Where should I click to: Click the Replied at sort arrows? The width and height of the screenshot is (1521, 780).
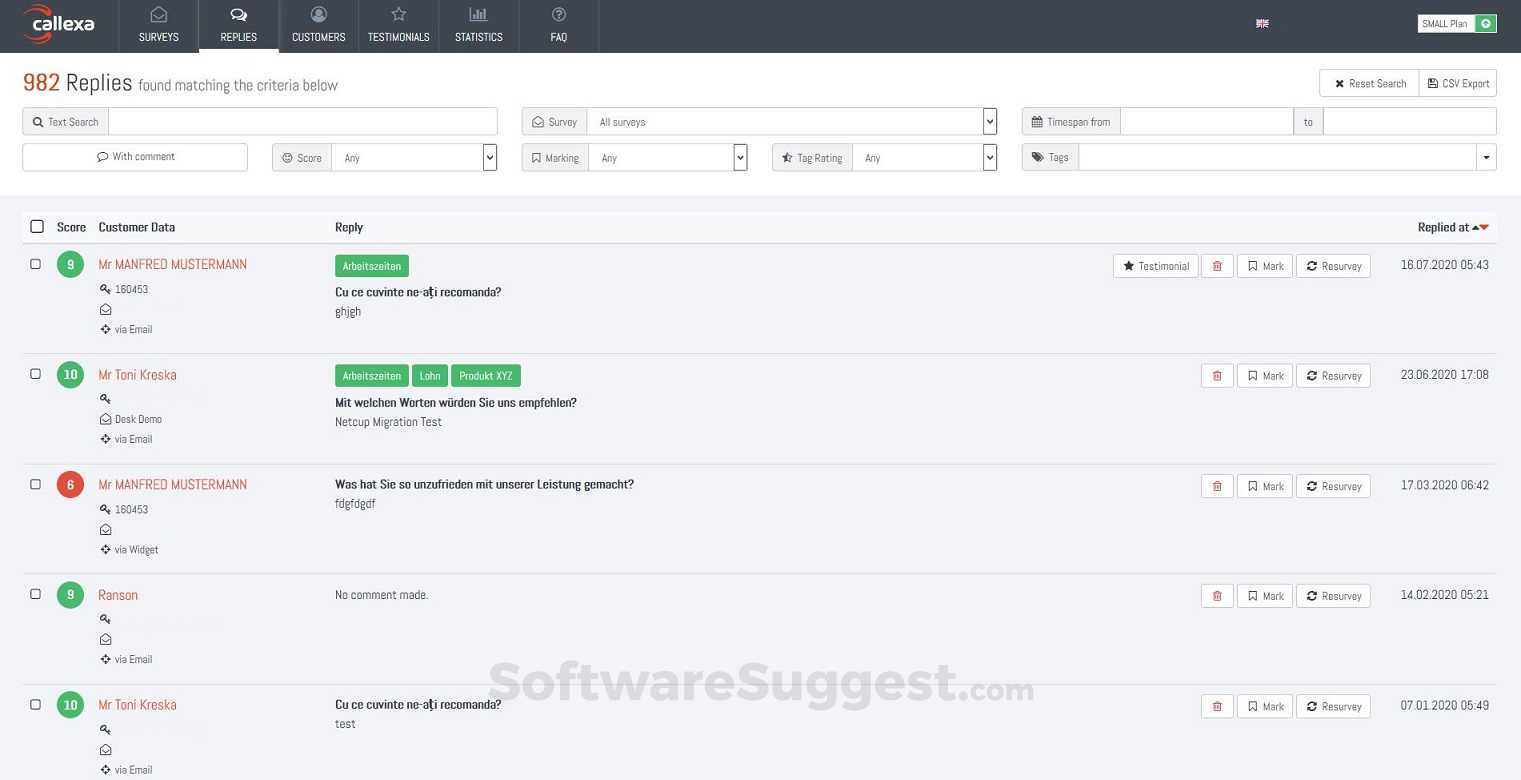click(x=1480, y=228)
